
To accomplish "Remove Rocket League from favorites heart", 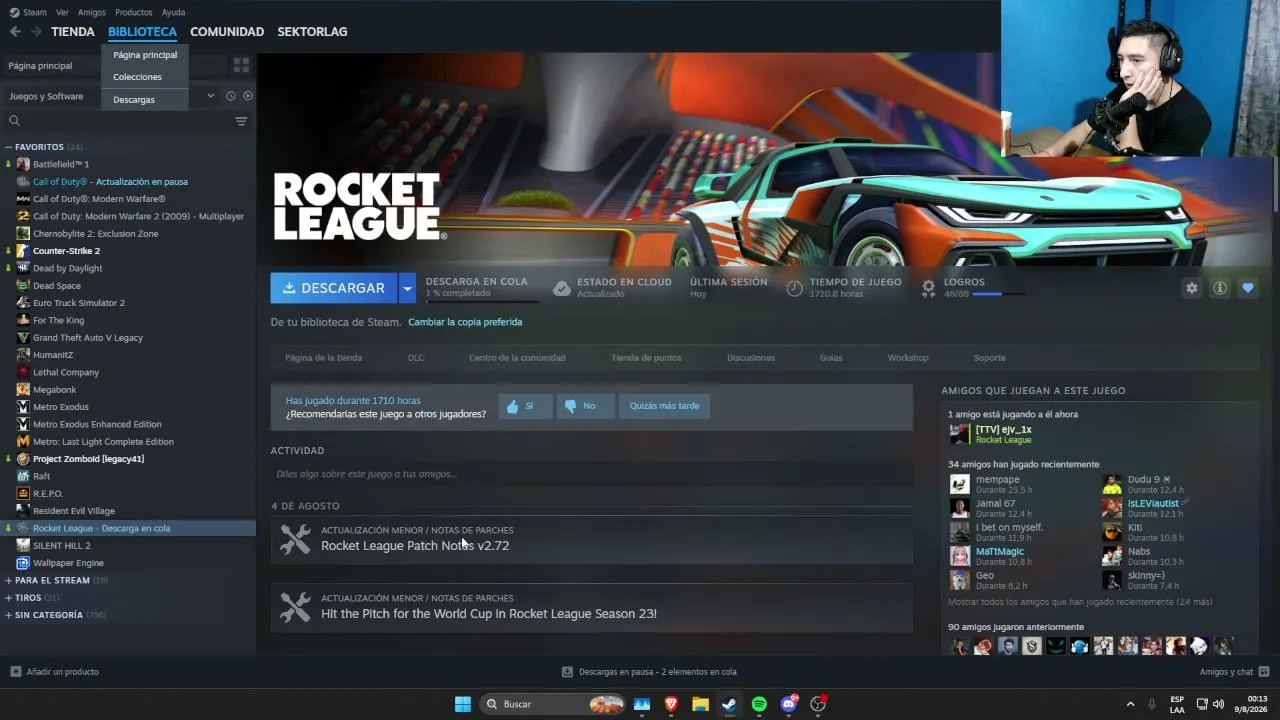I will coord(1248,288).
